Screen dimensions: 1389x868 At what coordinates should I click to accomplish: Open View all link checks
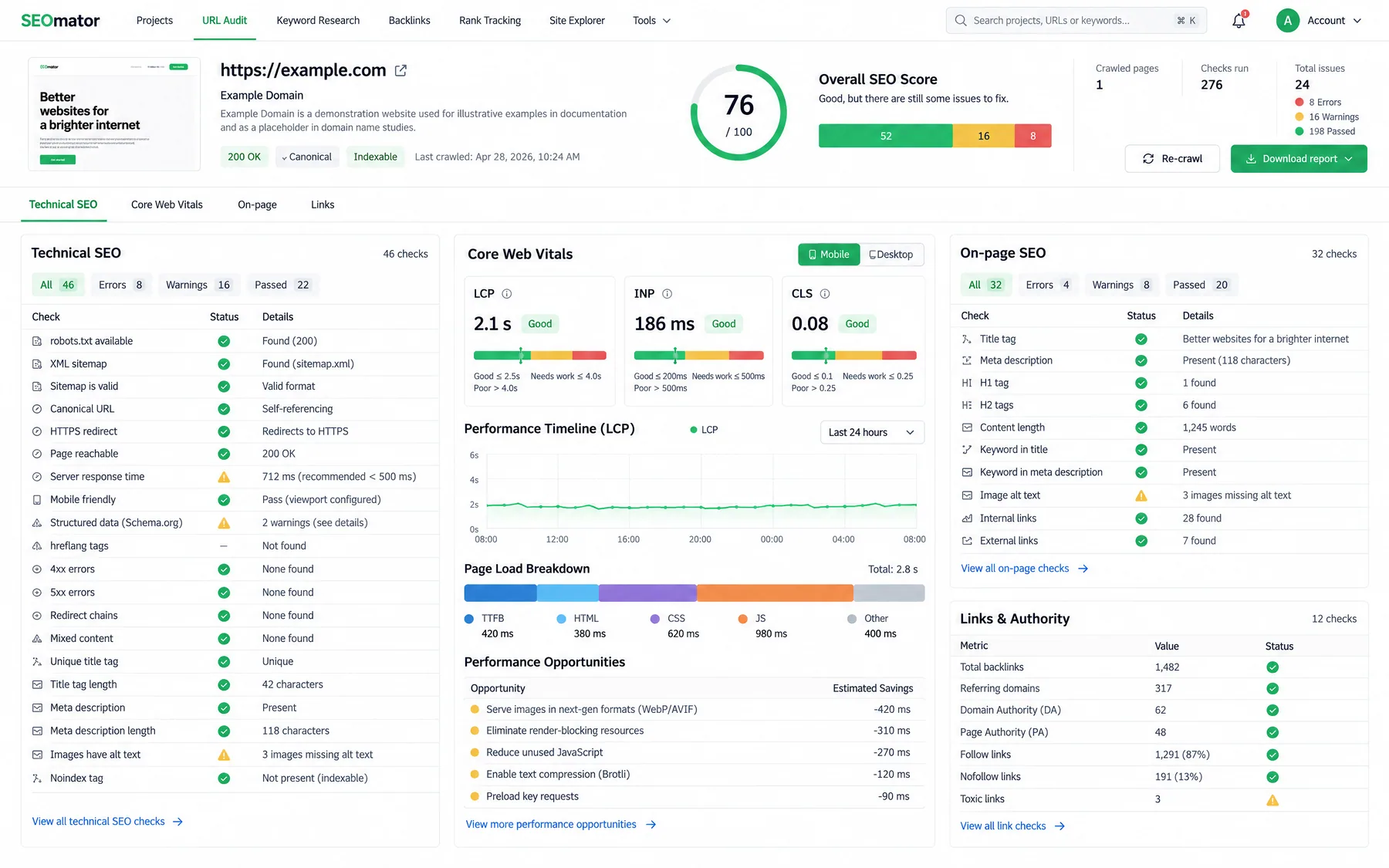click(1012, 826)
